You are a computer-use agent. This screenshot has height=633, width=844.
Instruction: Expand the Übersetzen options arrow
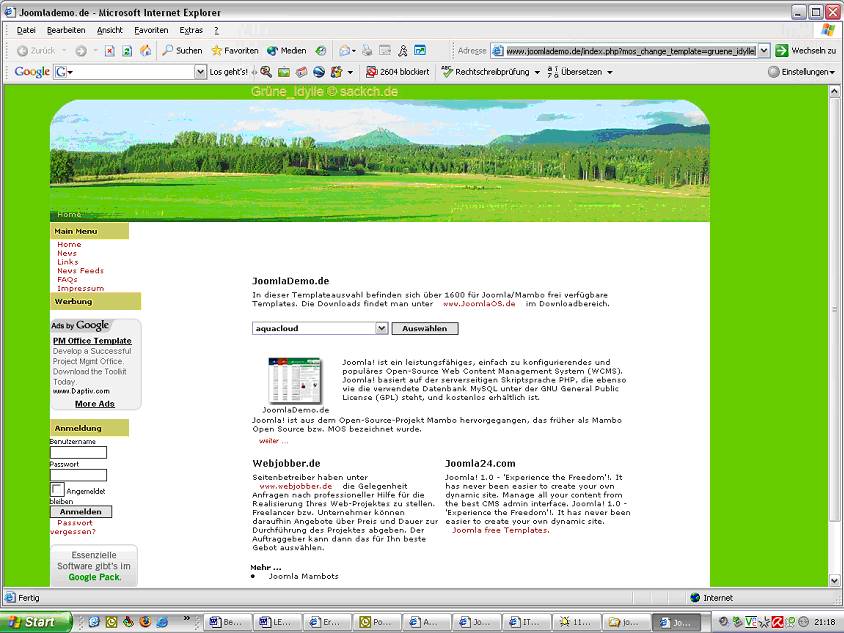[610, 72]
